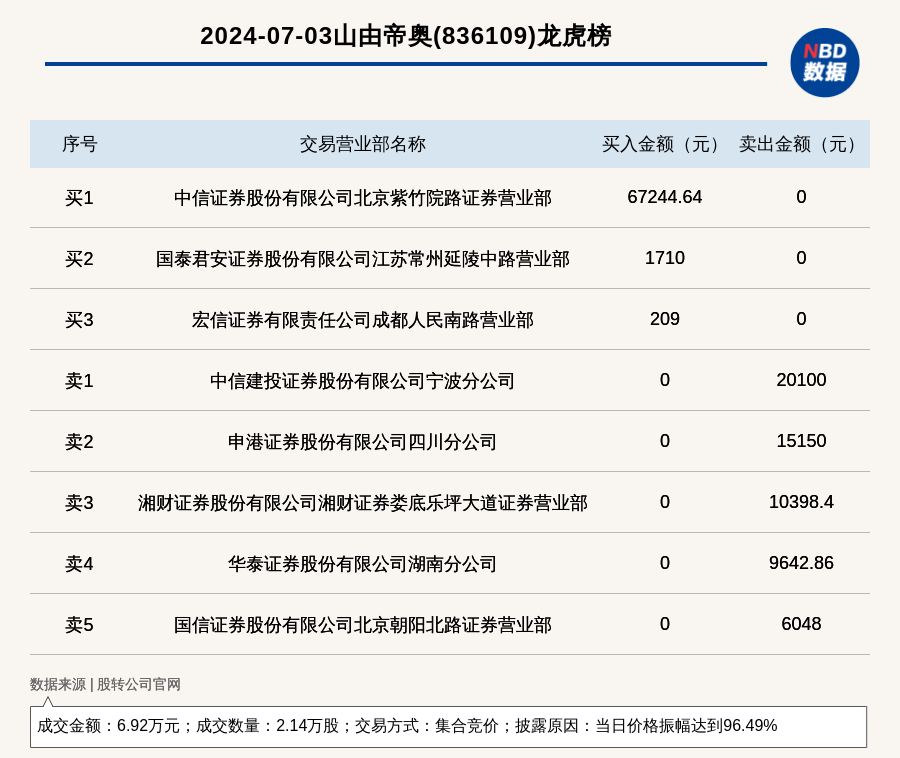Click the 交易营业部名称 column header
Image resolution: width=900 pixels, height=758 pixels.
[x=363, y=144]
